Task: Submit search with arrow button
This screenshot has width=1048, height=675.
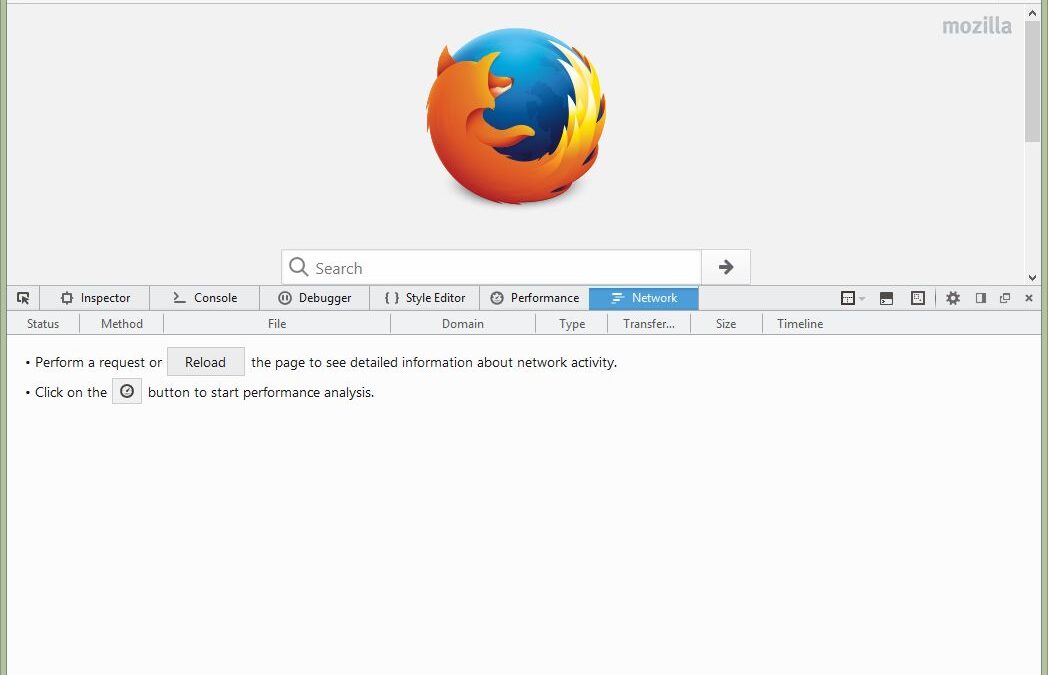Action: 726,267
